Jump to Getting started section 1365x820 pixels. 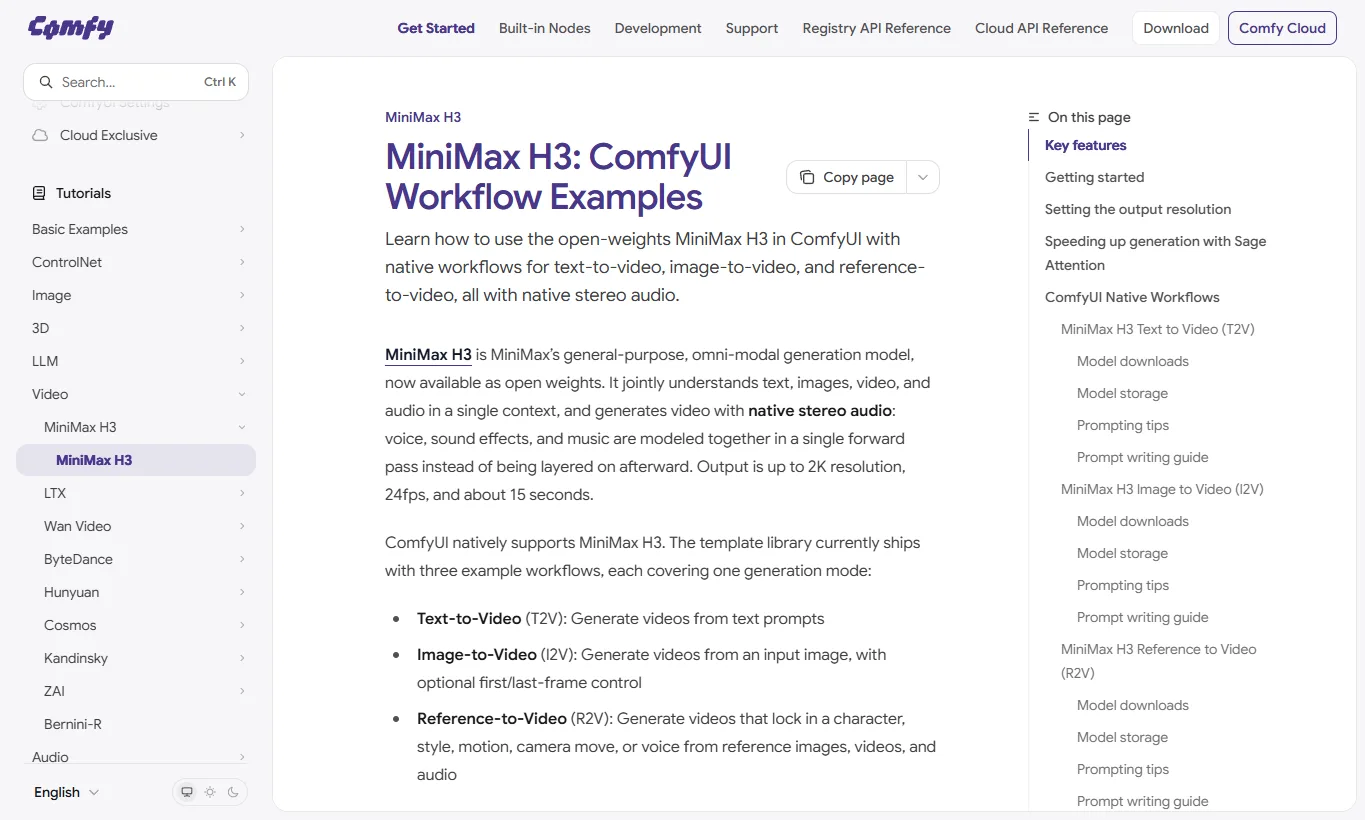[1095, 177]
